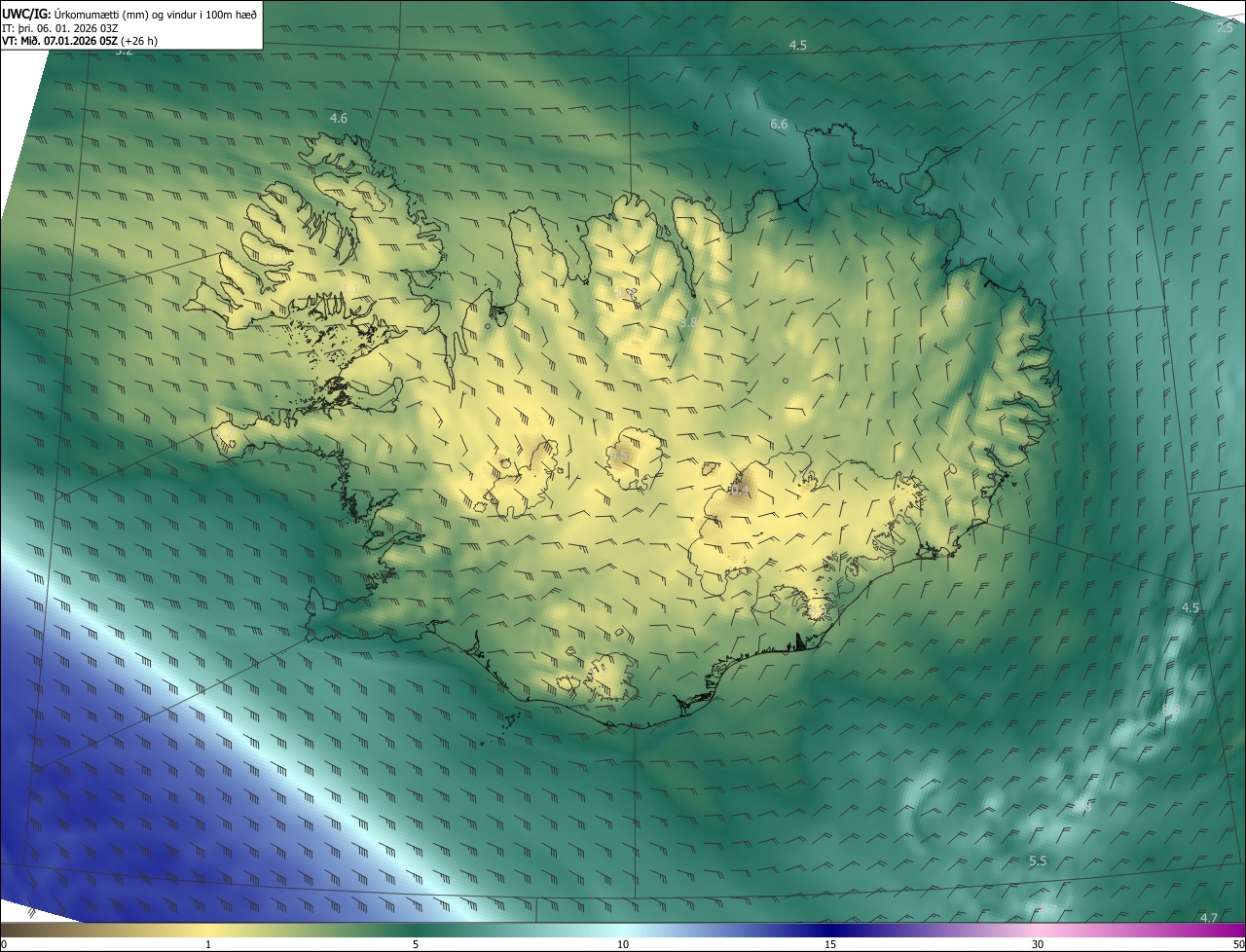This screenshot has height=952, width=1246.
Task: Click the "Úrkomumætti (mm) og vindur í 100m hæð" text
Action: (x=155, y=14)
